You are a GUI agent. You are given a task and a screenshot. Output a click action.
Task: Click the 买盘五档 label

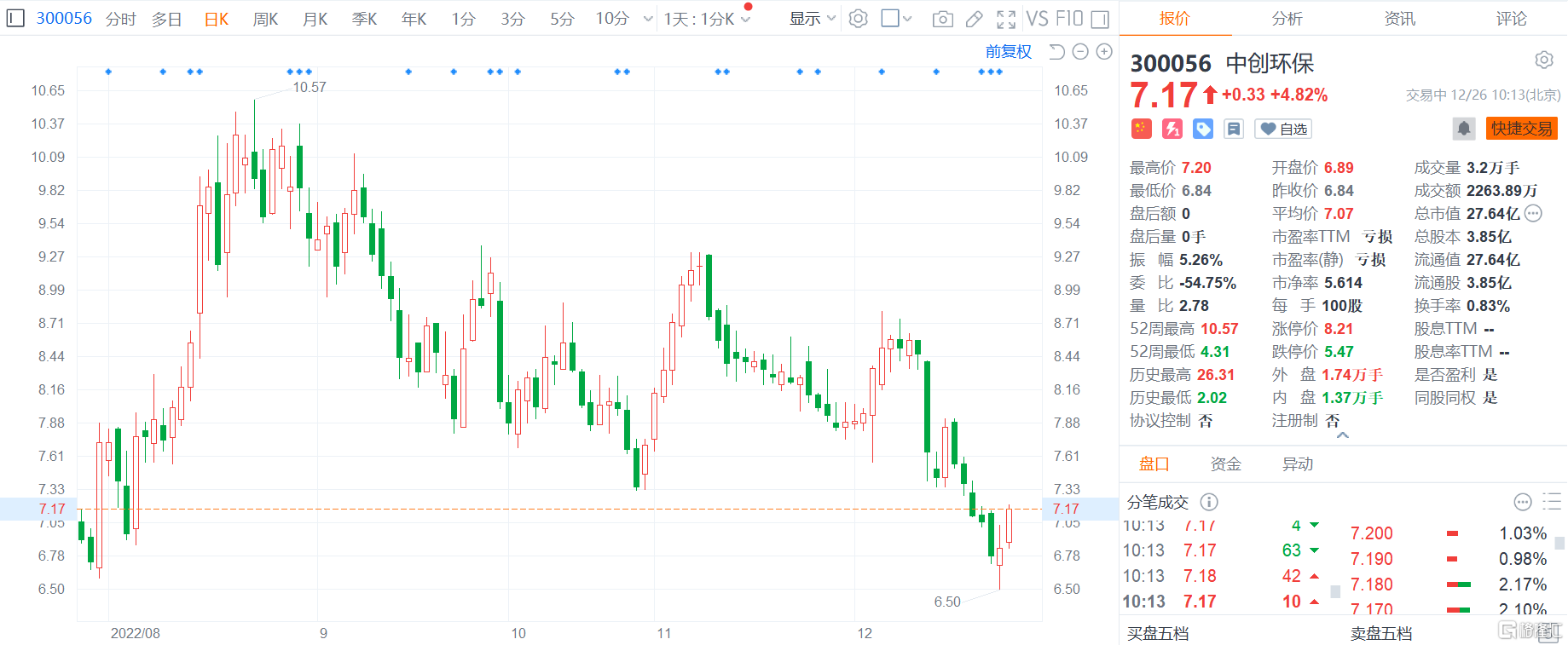pyautogui.click(x=1158, y=634)
